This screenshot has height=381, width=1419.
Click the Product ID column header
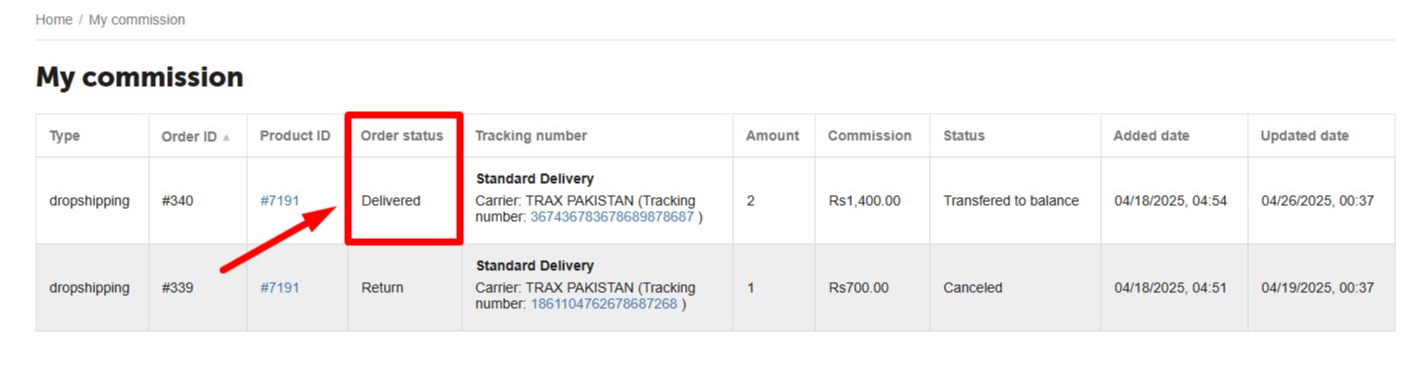click(295, 136)
